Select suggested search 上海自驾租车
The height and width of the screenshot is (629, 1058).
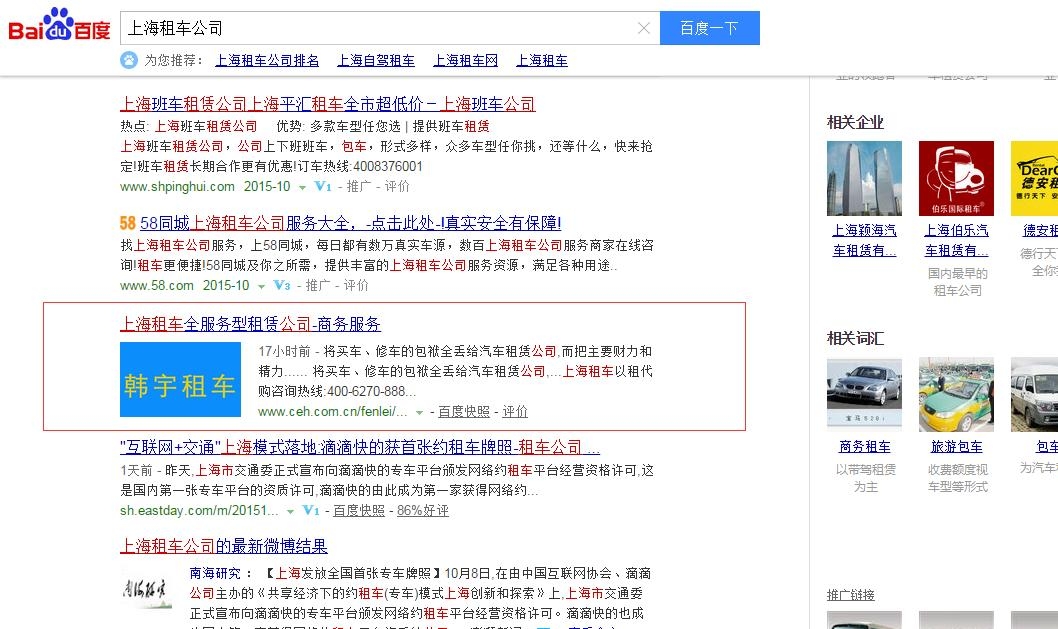click(x=376, y=60)
